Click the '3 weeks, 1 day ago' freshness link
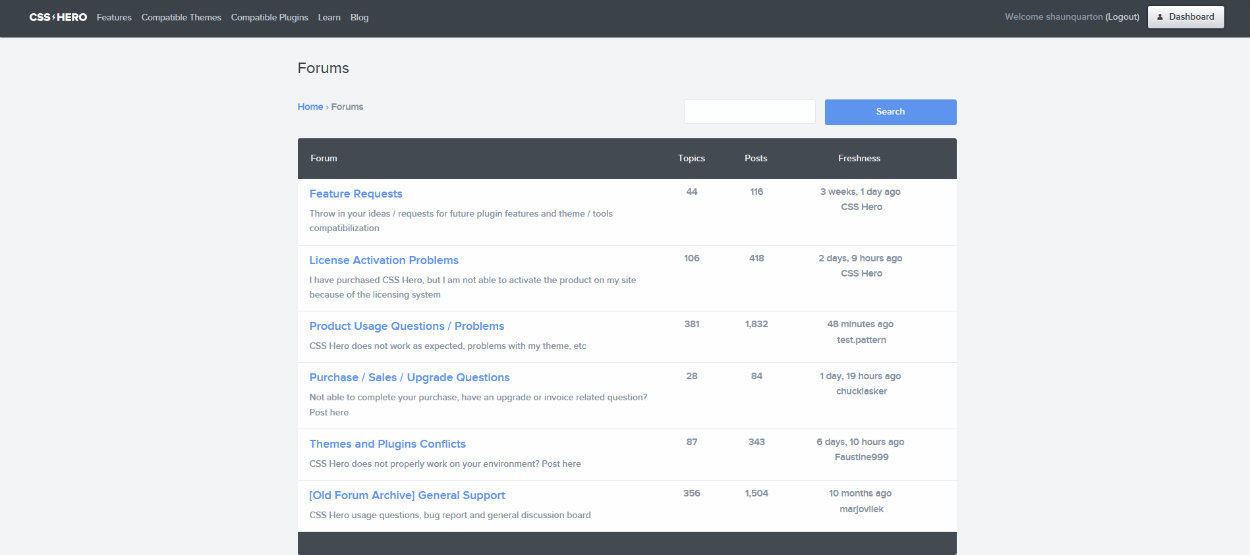Viewport: 1250px width, 555px height. coord(860,192)
